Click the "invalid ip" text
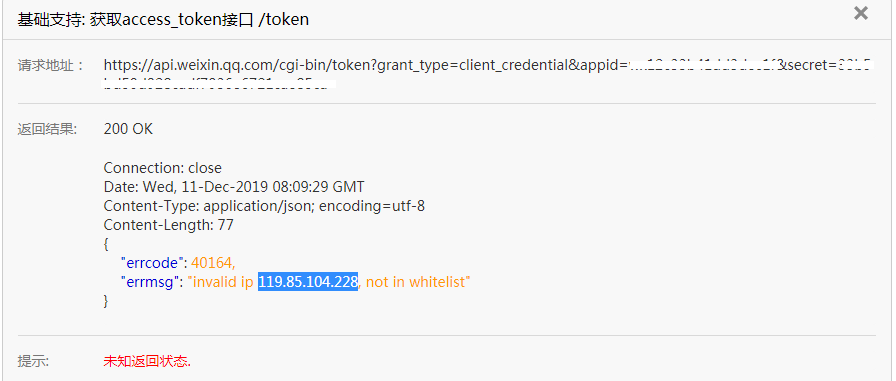 click(221, 282)
